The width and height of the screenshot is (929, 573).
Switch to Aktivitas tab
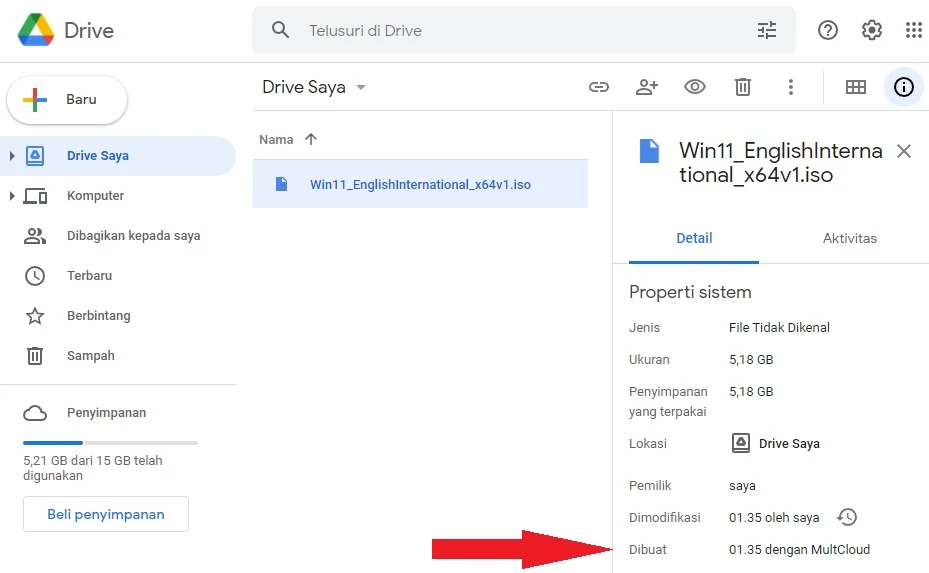click(x=850, y=239)
